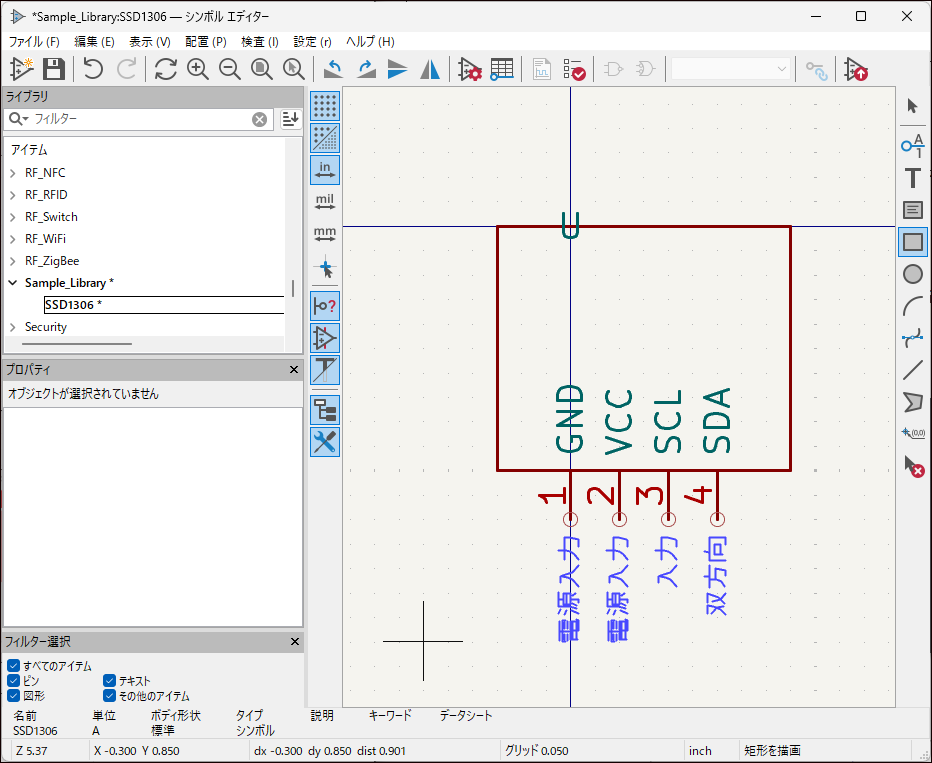
Task: Close the プロパティ panel
Action: [294, 370]
